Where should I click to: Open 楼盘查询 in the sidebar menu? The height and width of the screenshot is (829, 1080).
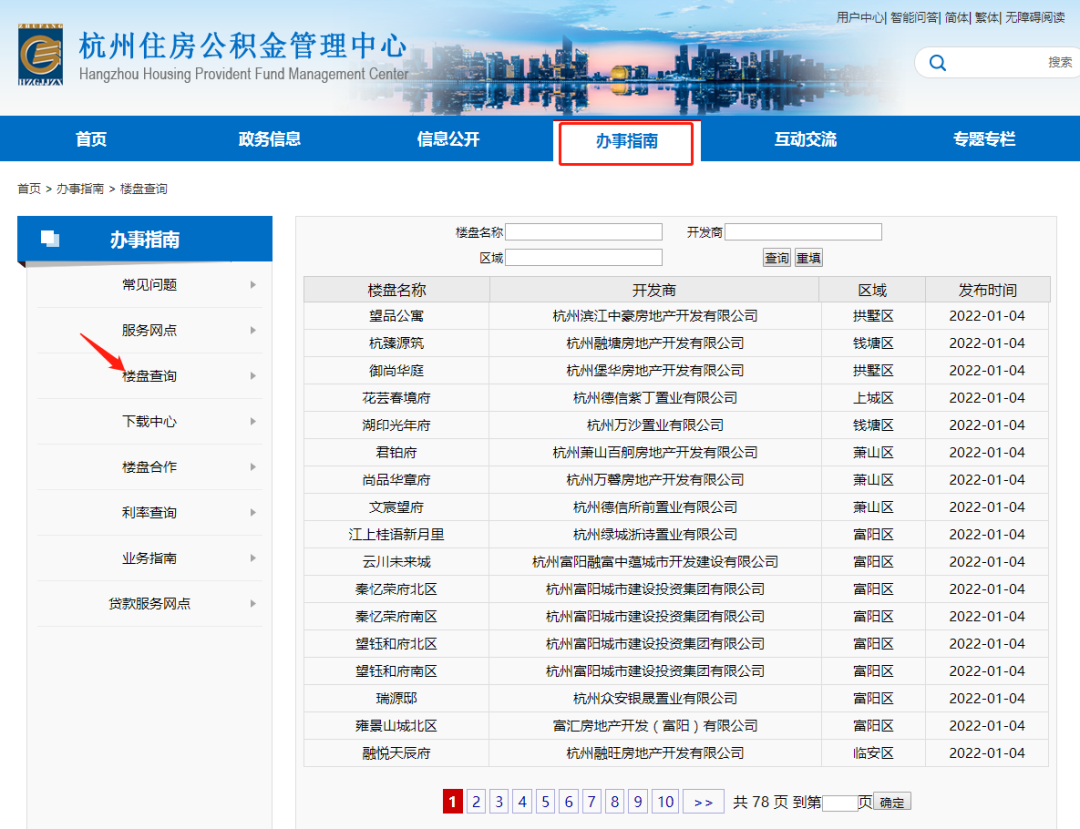(150, 376)
